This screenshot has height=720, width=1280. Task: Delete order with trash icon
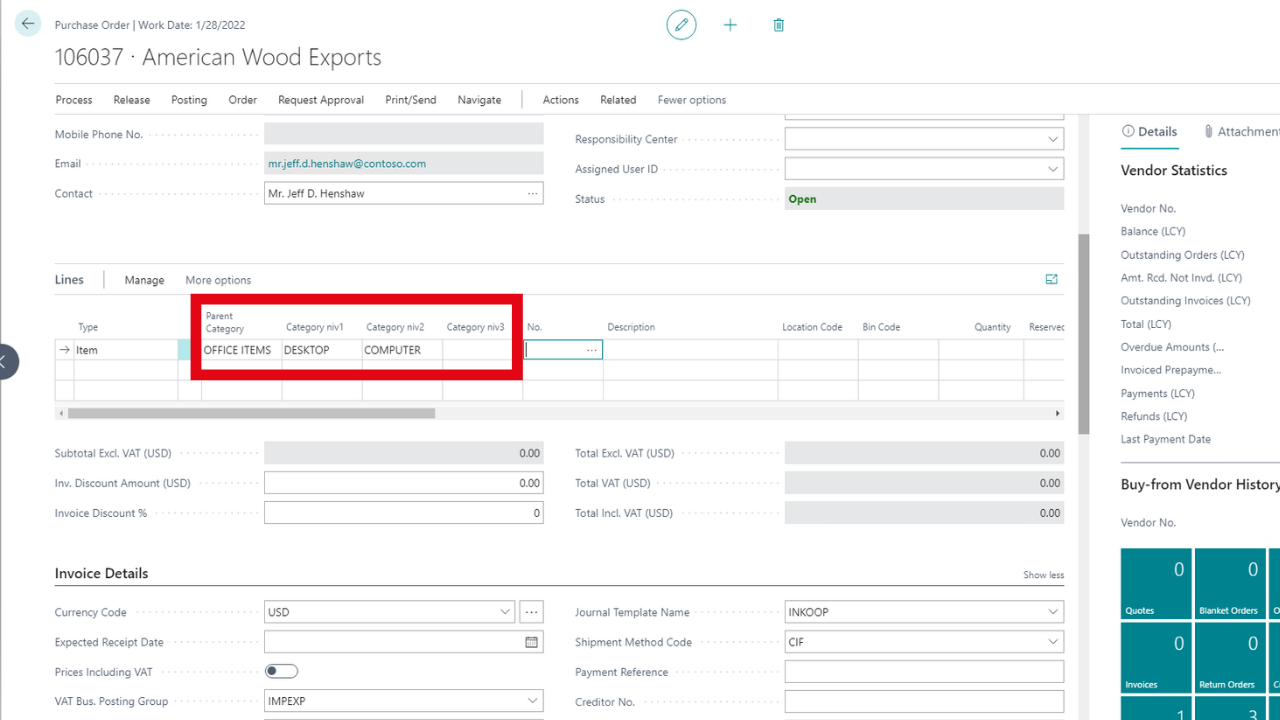779,25
